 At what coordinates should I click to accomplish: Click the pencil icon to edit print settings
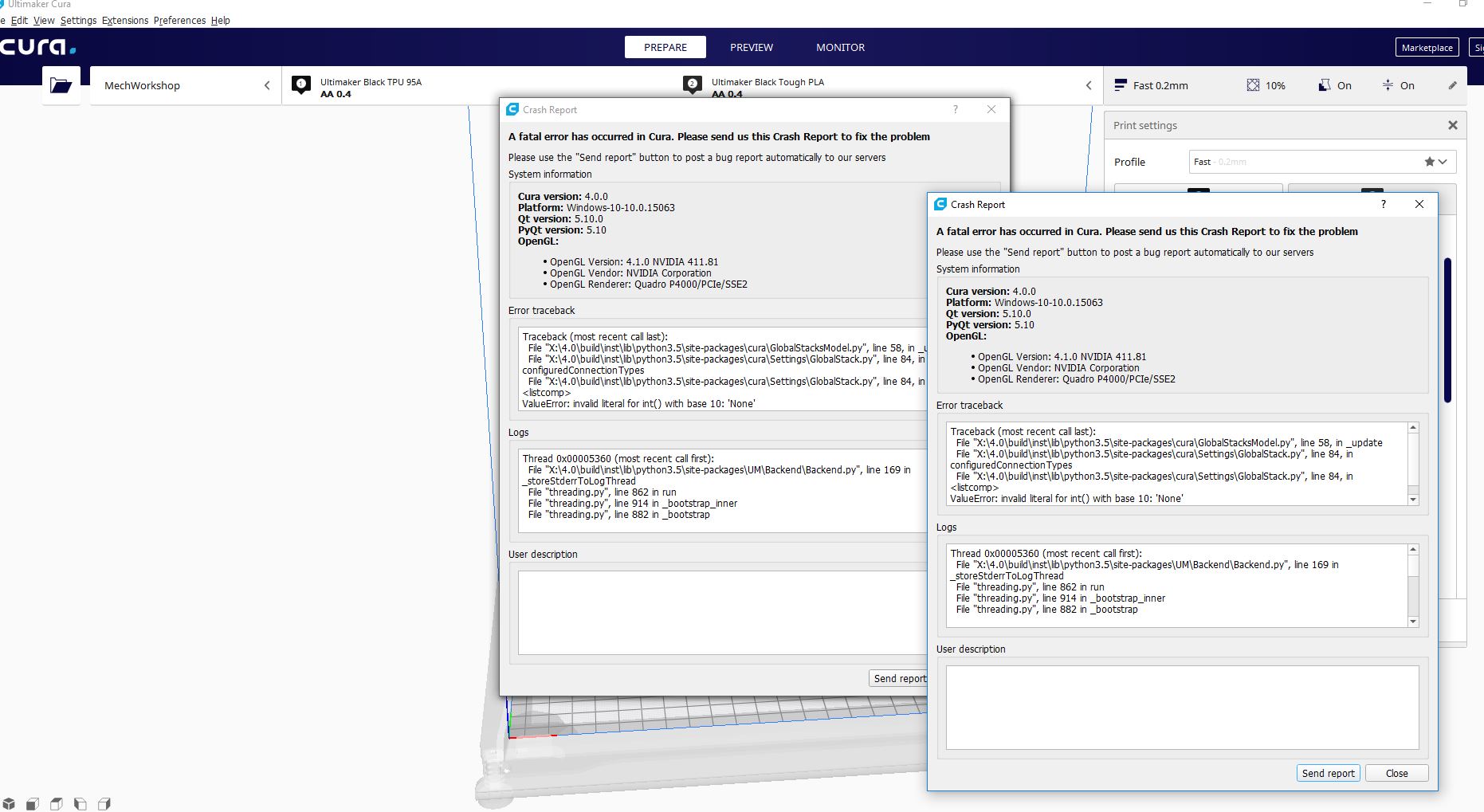click(x=1452, y=84)
